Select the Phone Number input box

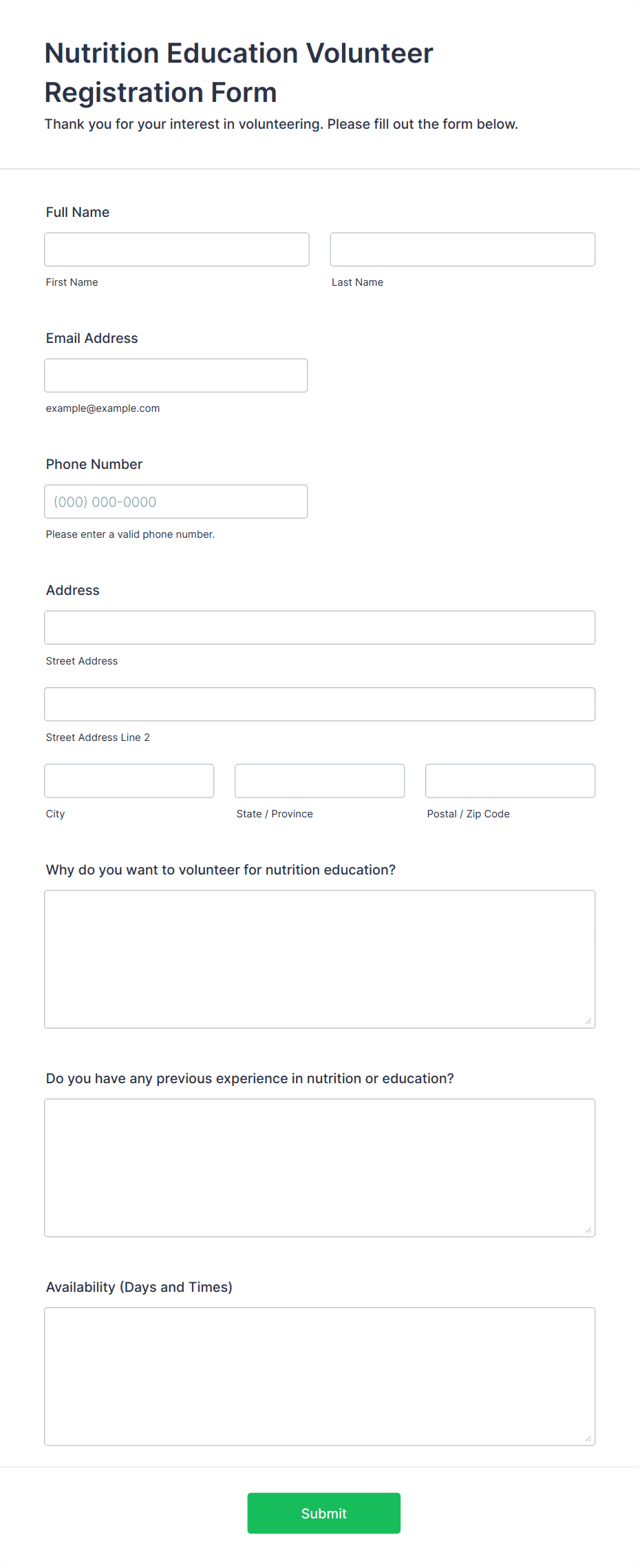pos(176,501)
